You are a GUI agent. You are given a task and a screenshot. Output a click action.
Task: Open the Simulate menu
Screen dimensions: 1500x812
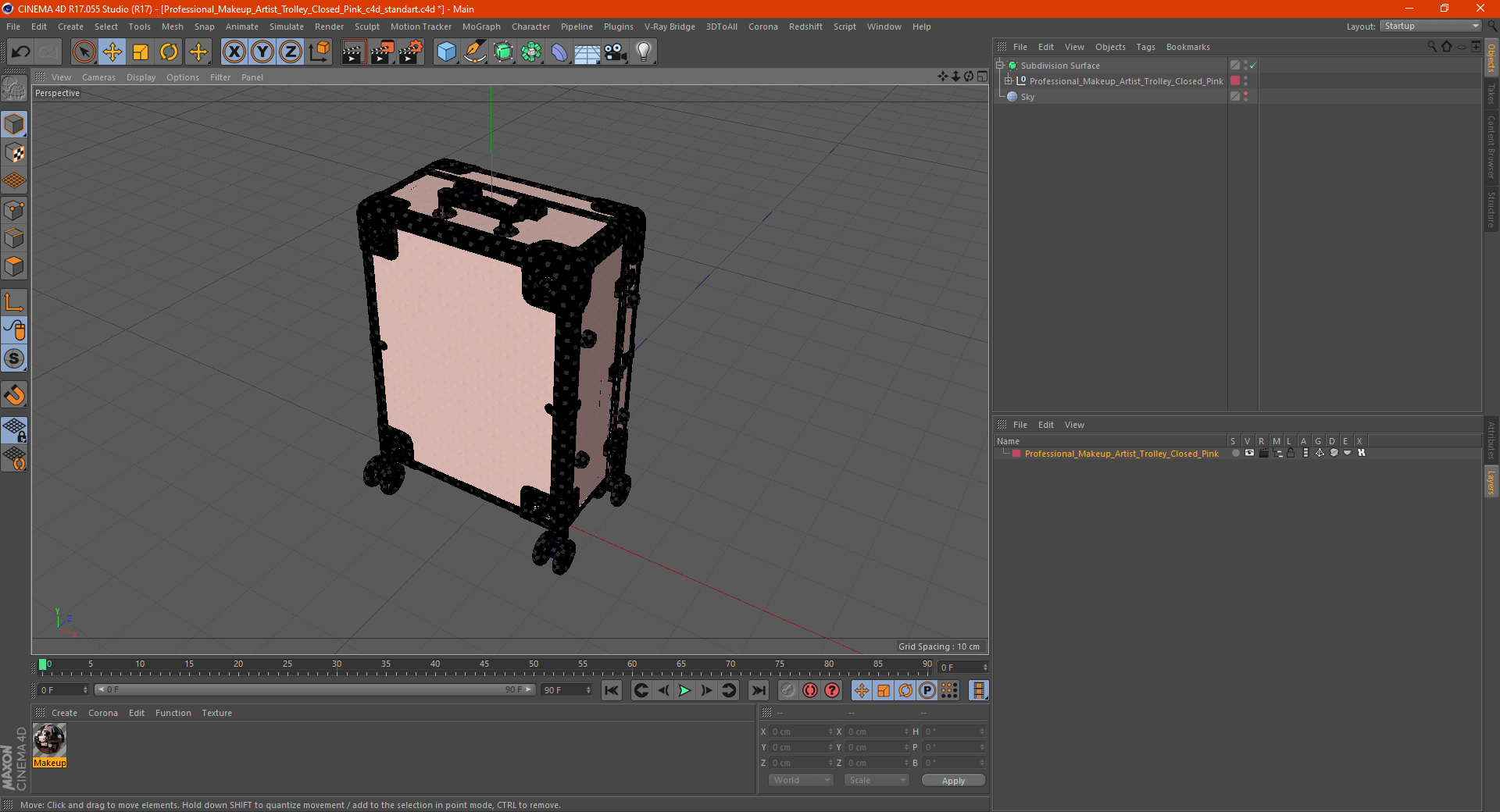[287, 27]
